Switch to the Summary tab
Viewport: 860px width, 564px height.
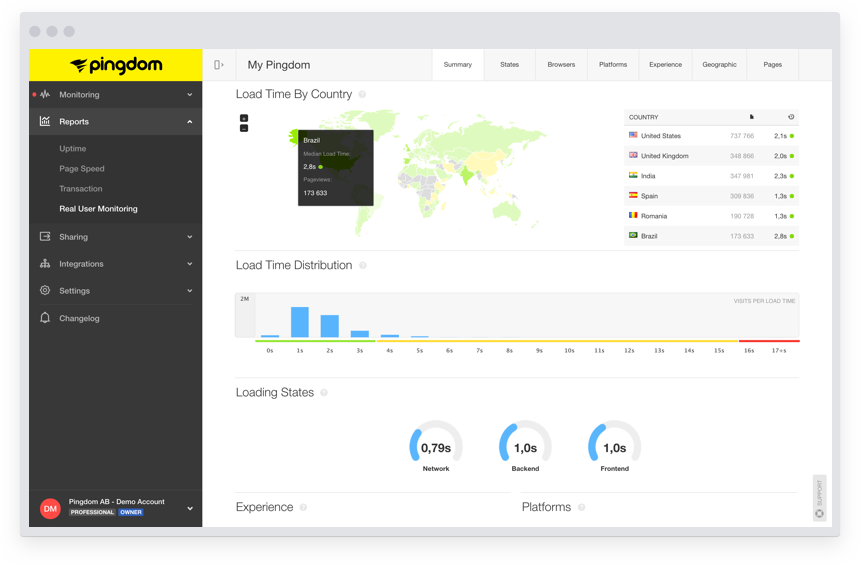click(x=457, y=65)
